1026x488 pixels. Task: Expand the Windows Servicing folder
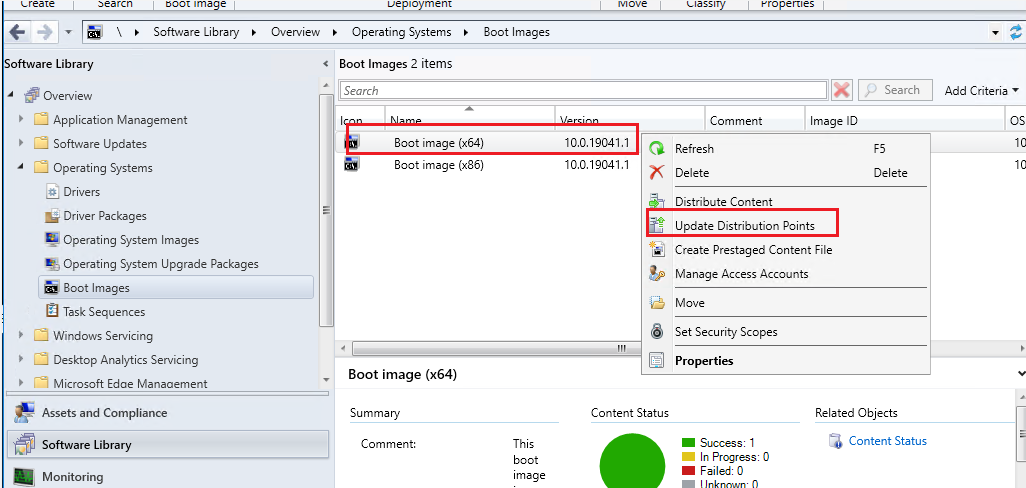tap(22, 336)
